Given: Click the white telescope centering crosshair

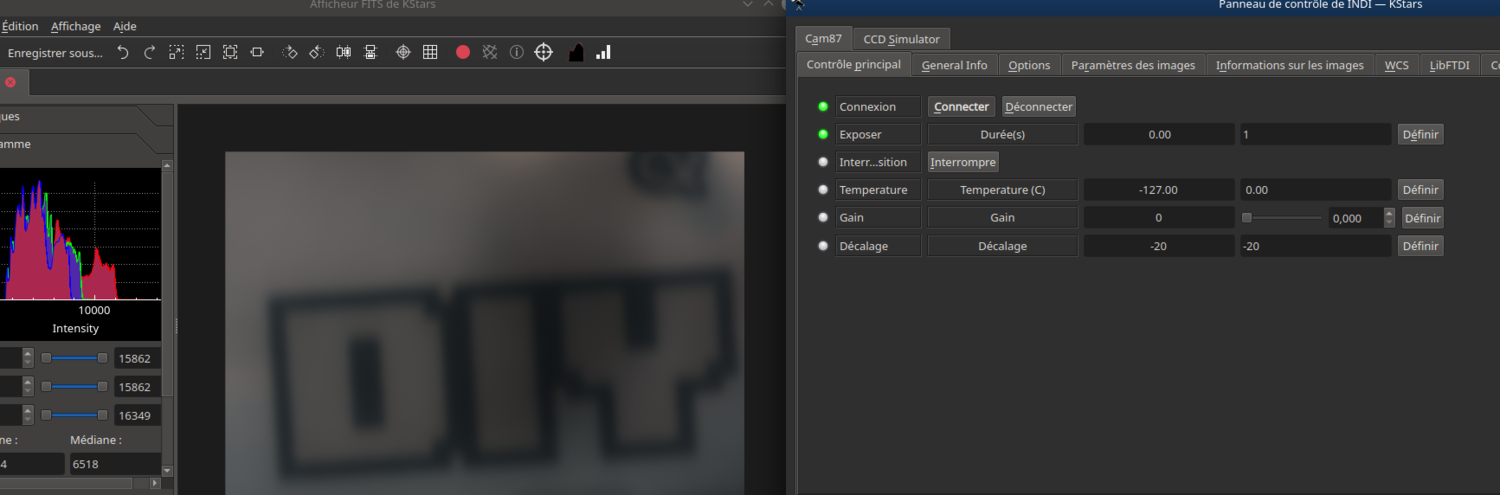Looking at the screenshot, I should (544, 52).
